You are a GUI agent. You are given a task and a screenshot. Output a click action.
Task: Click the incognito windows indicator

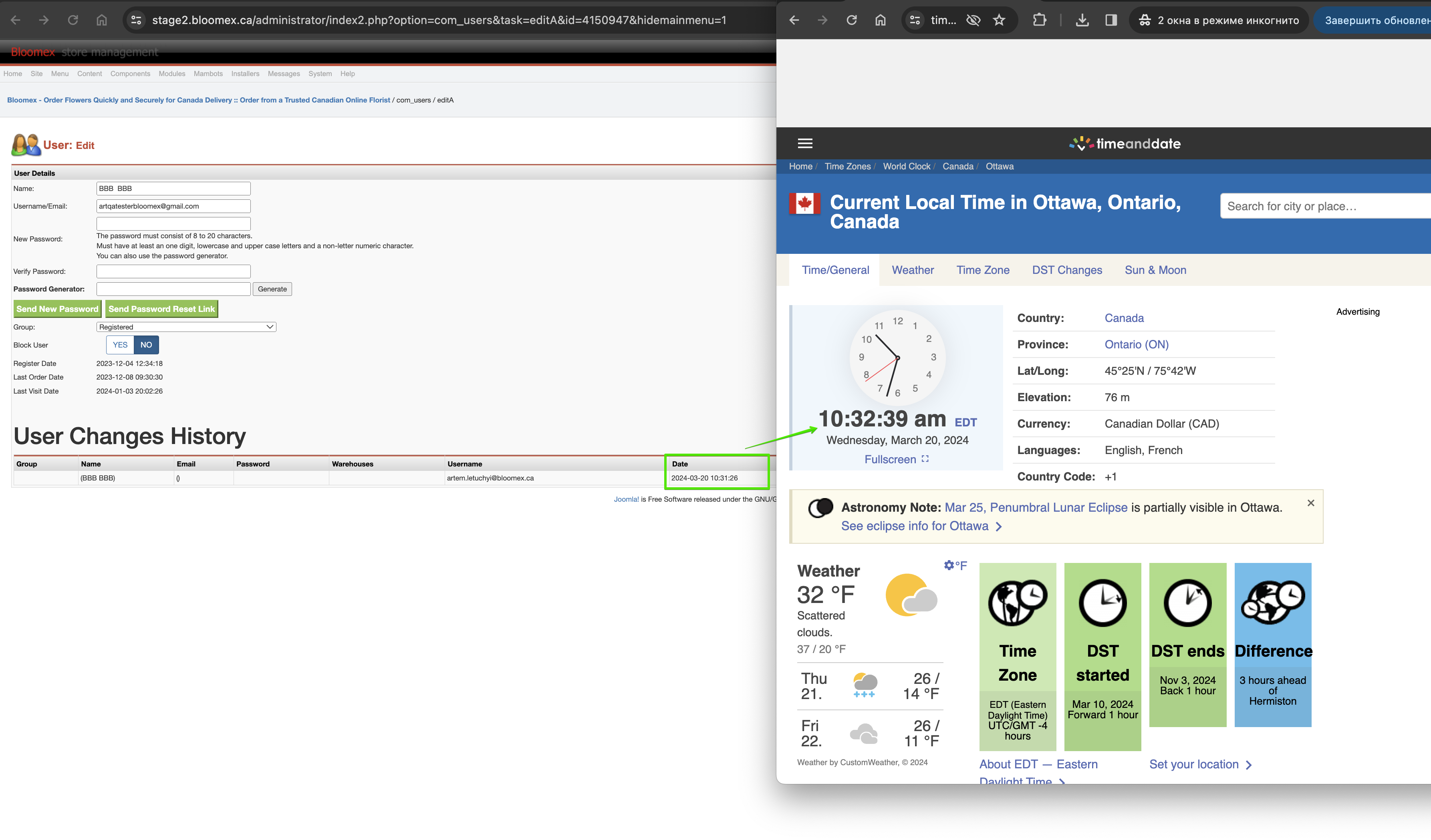(x=1219, y=20)
